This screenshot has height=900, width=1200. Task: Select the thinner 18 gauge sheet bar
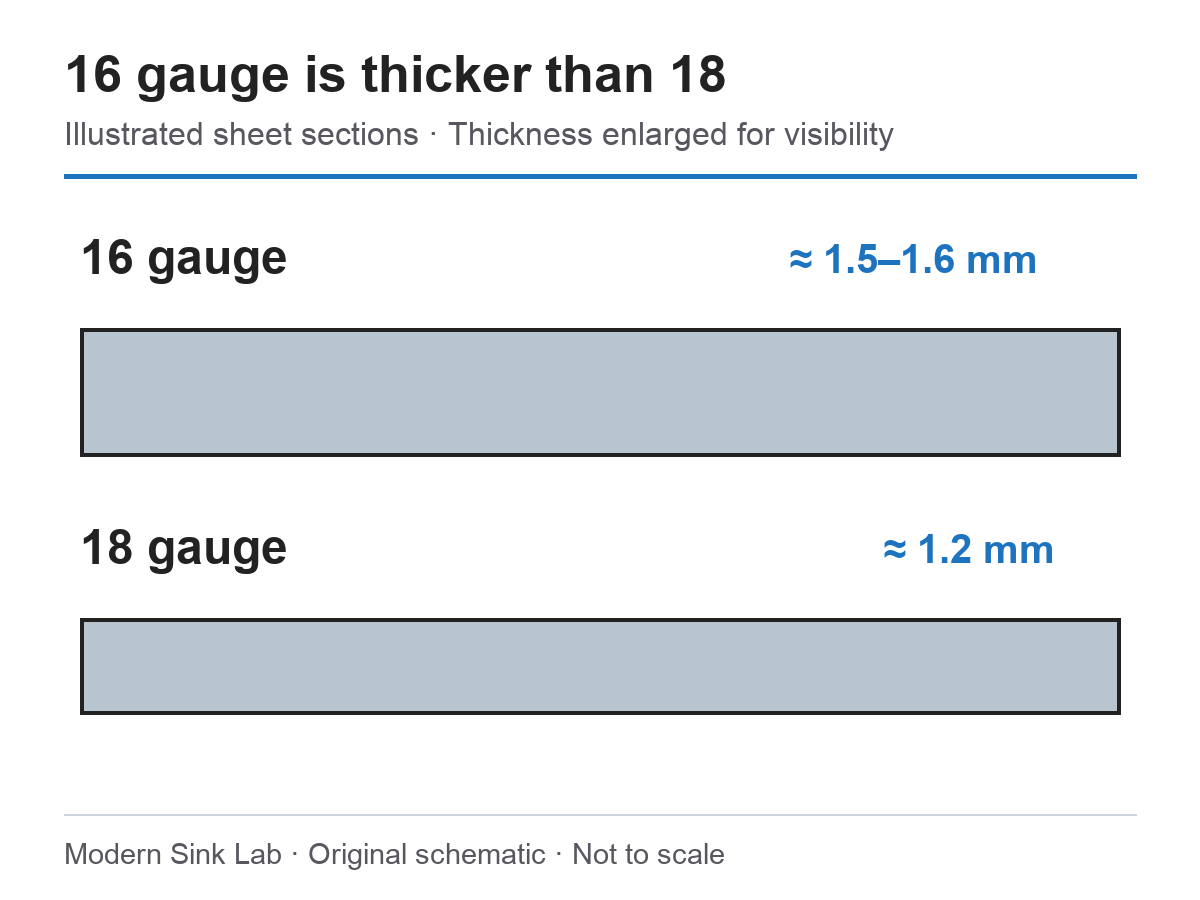(x=600, y=666)
